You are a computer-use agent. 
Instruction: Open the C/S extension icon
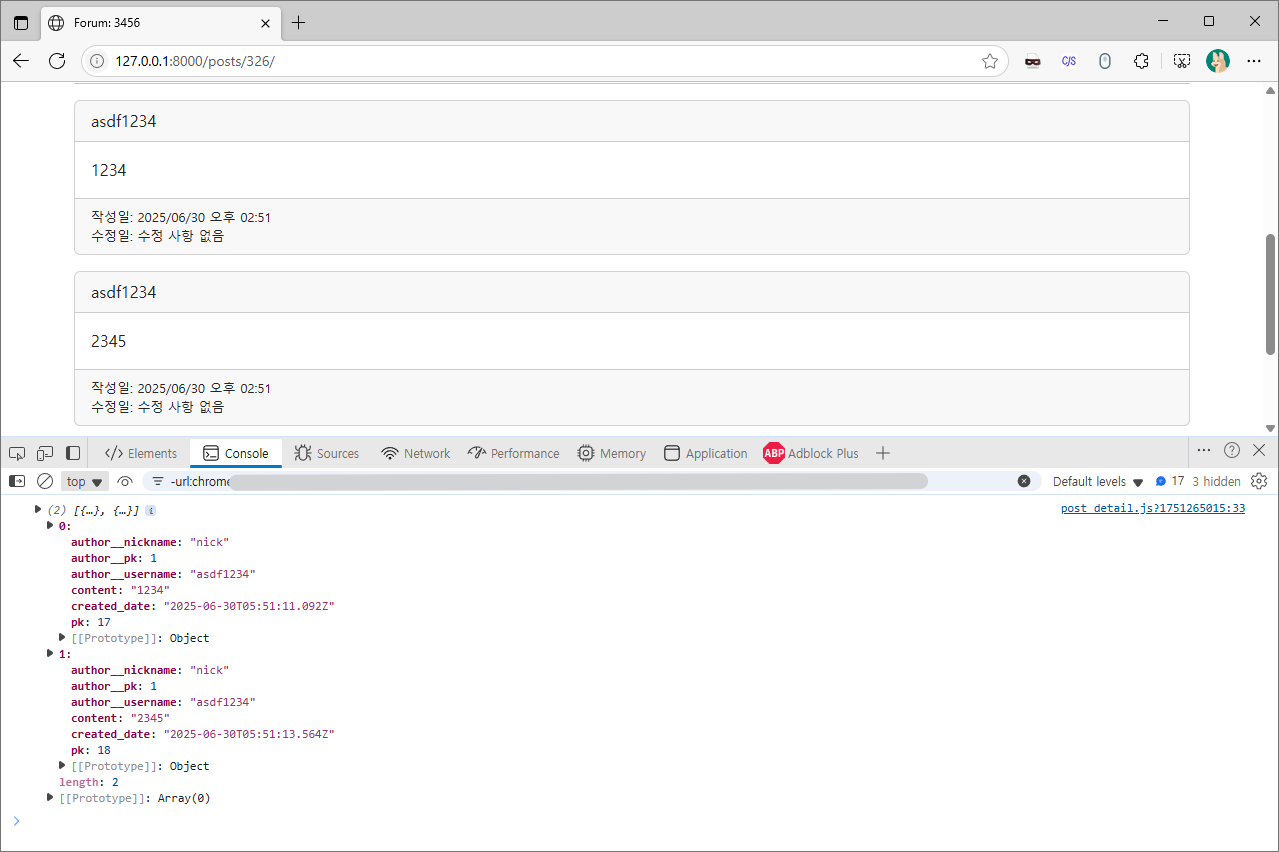coord(1069,61)
